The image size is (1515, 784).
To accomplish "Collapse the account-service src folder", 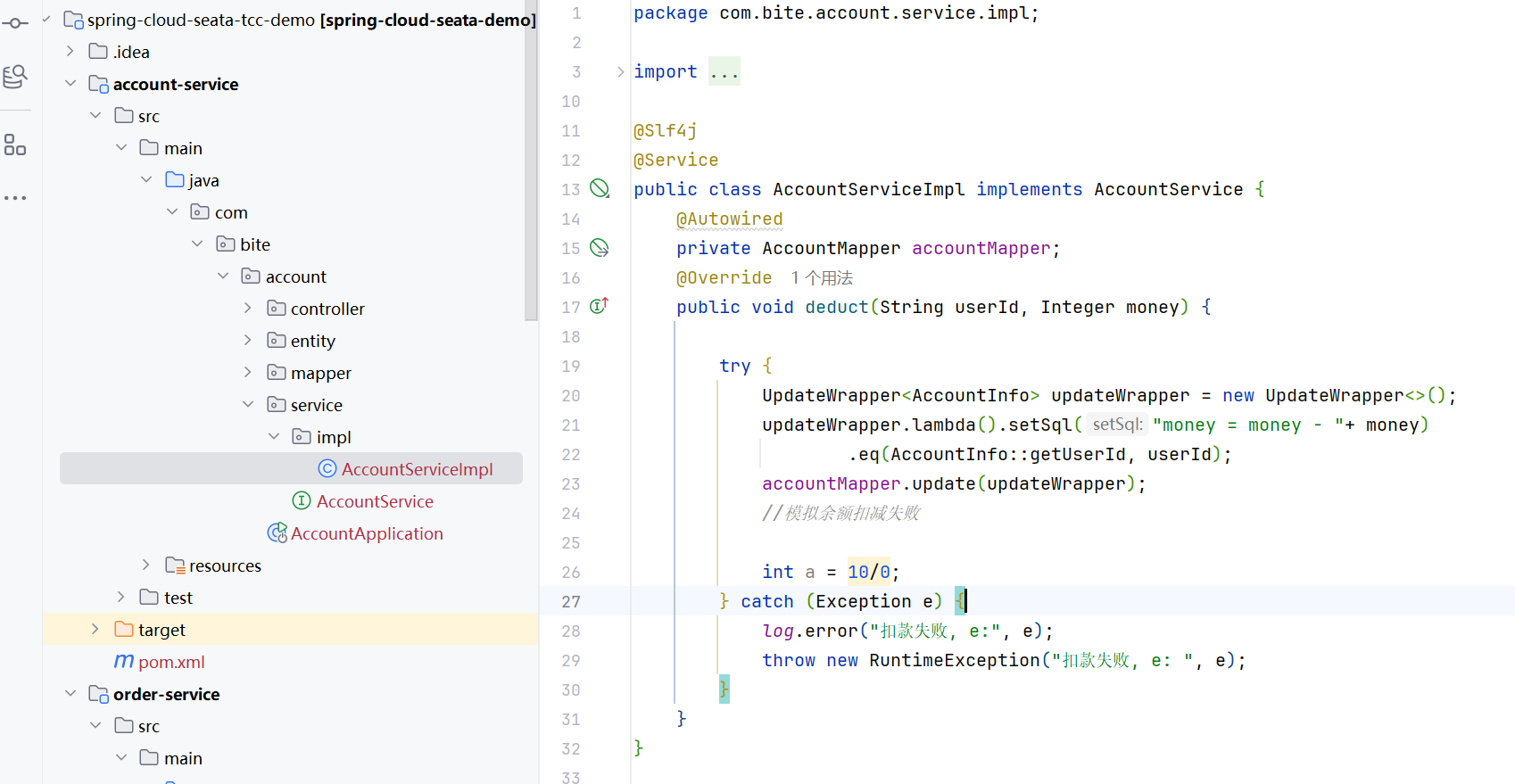I will coord(95,115).
